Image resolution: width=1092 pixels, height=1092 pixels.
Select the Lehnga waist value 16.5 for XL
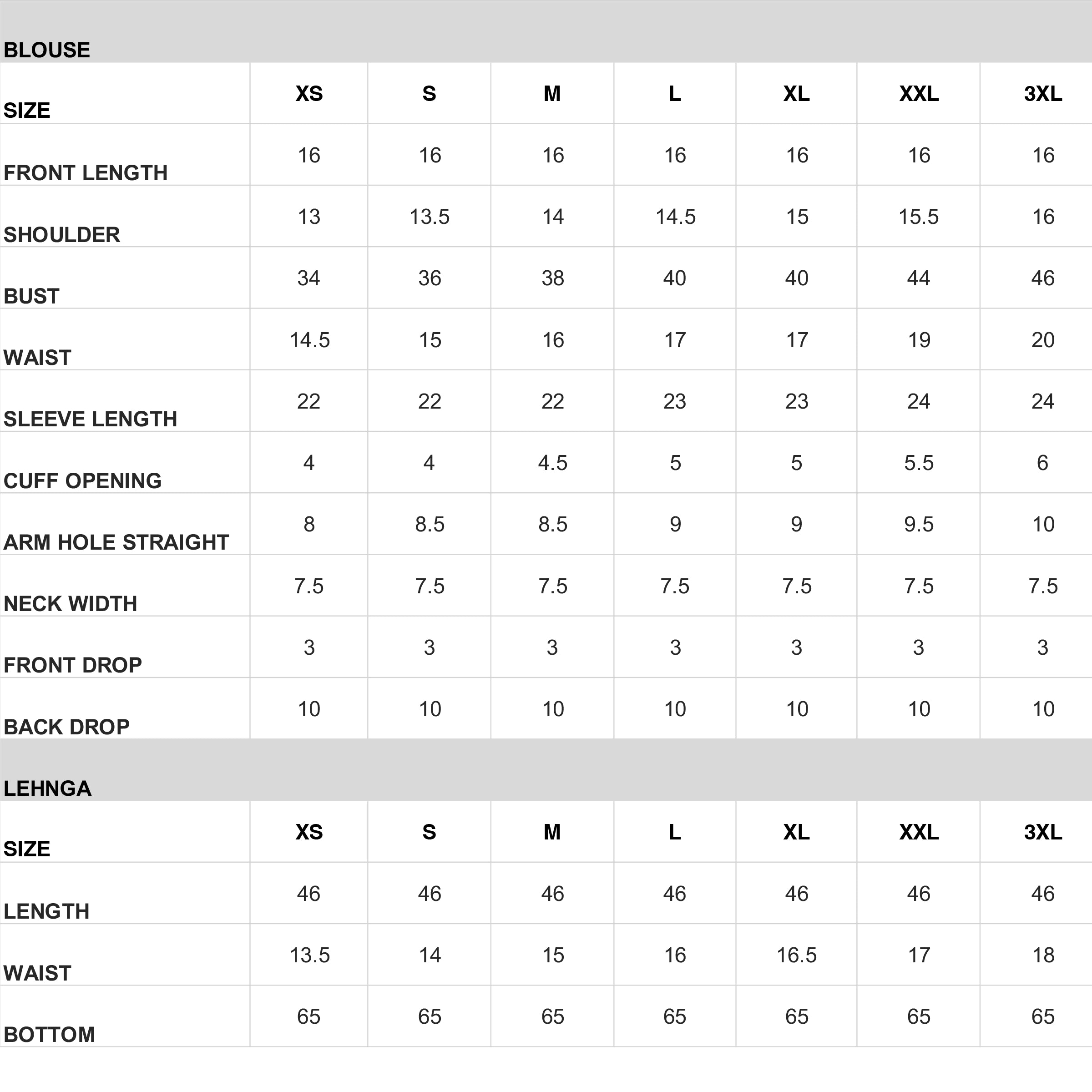(x=796, y=955)
